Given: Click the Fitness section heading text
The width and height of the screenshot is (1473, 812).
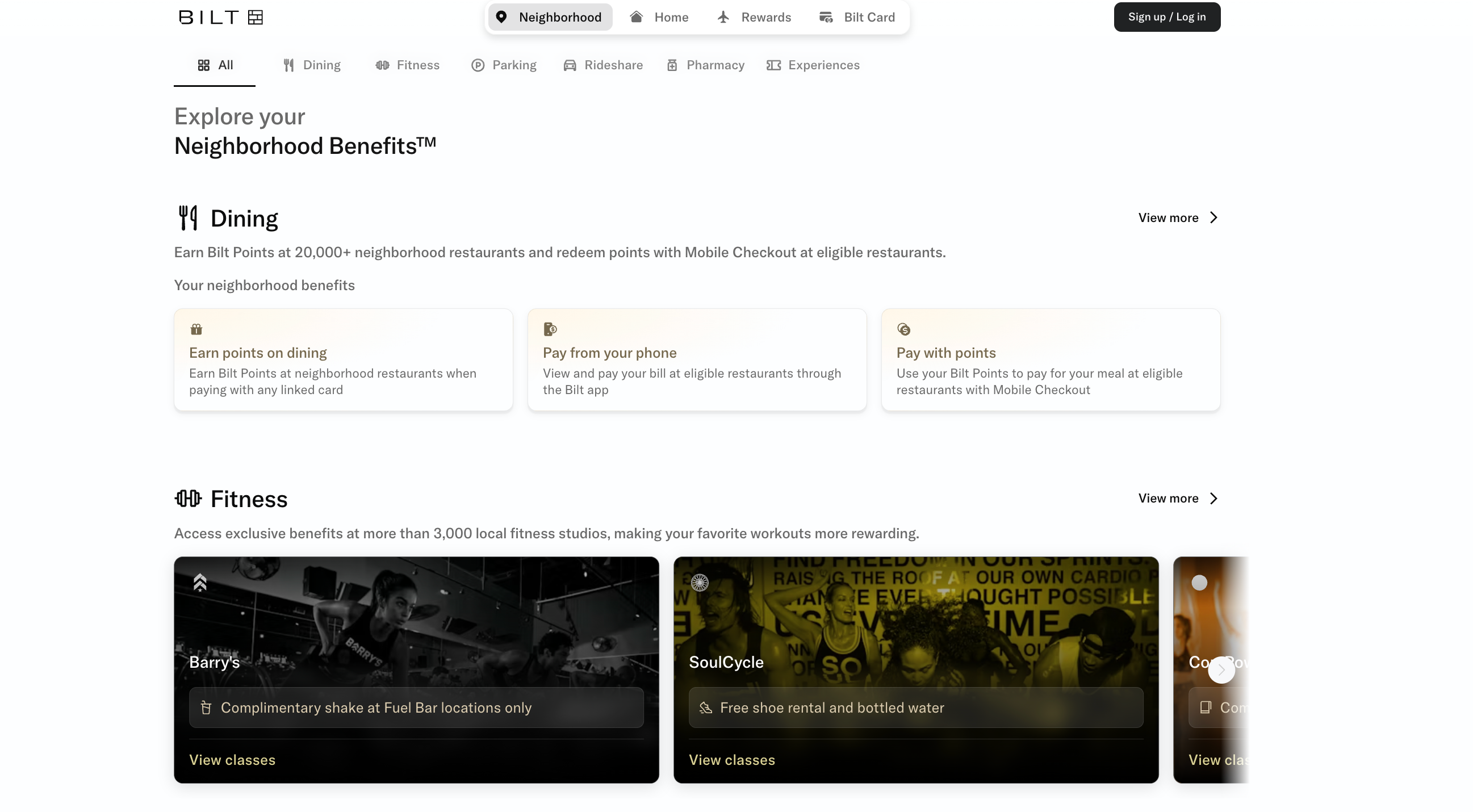Looking at the screenshot, I should click(249, 499).
